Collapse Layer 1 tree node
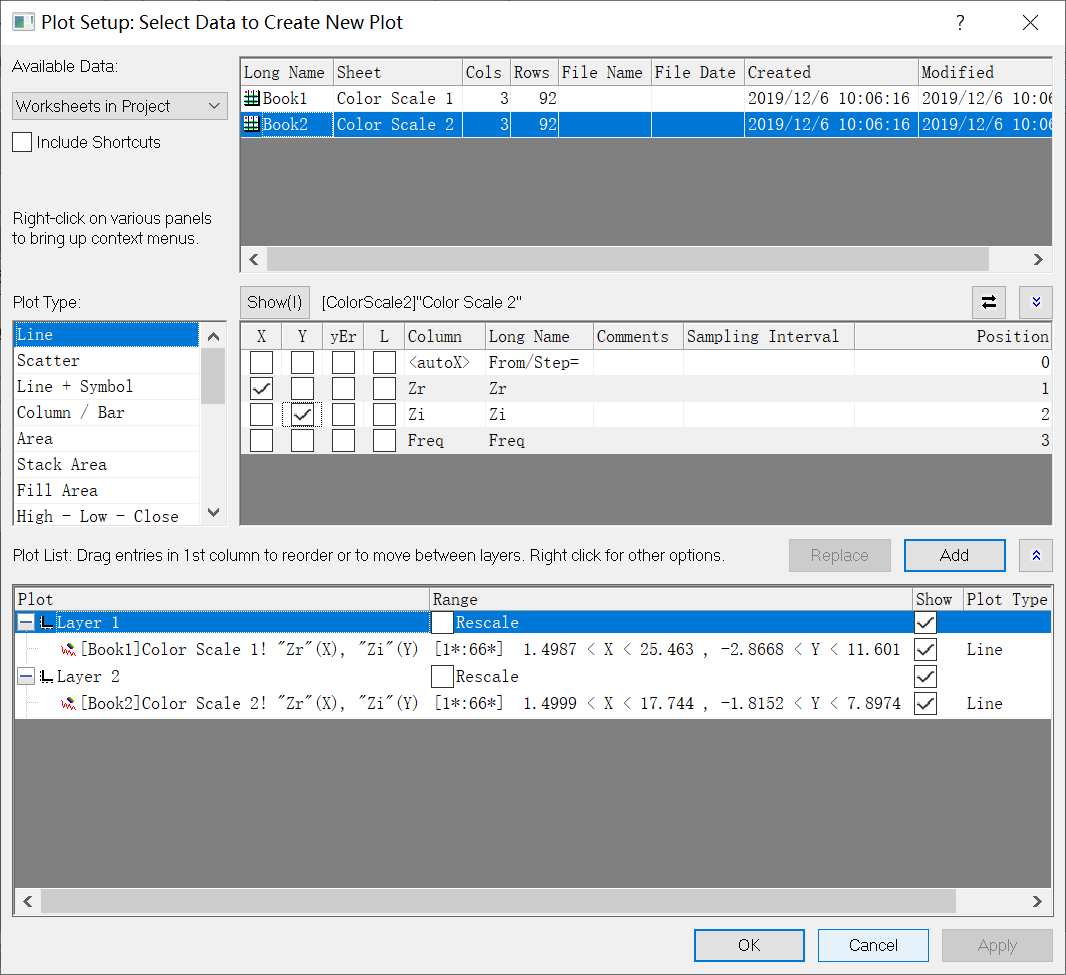 [26, 622]
